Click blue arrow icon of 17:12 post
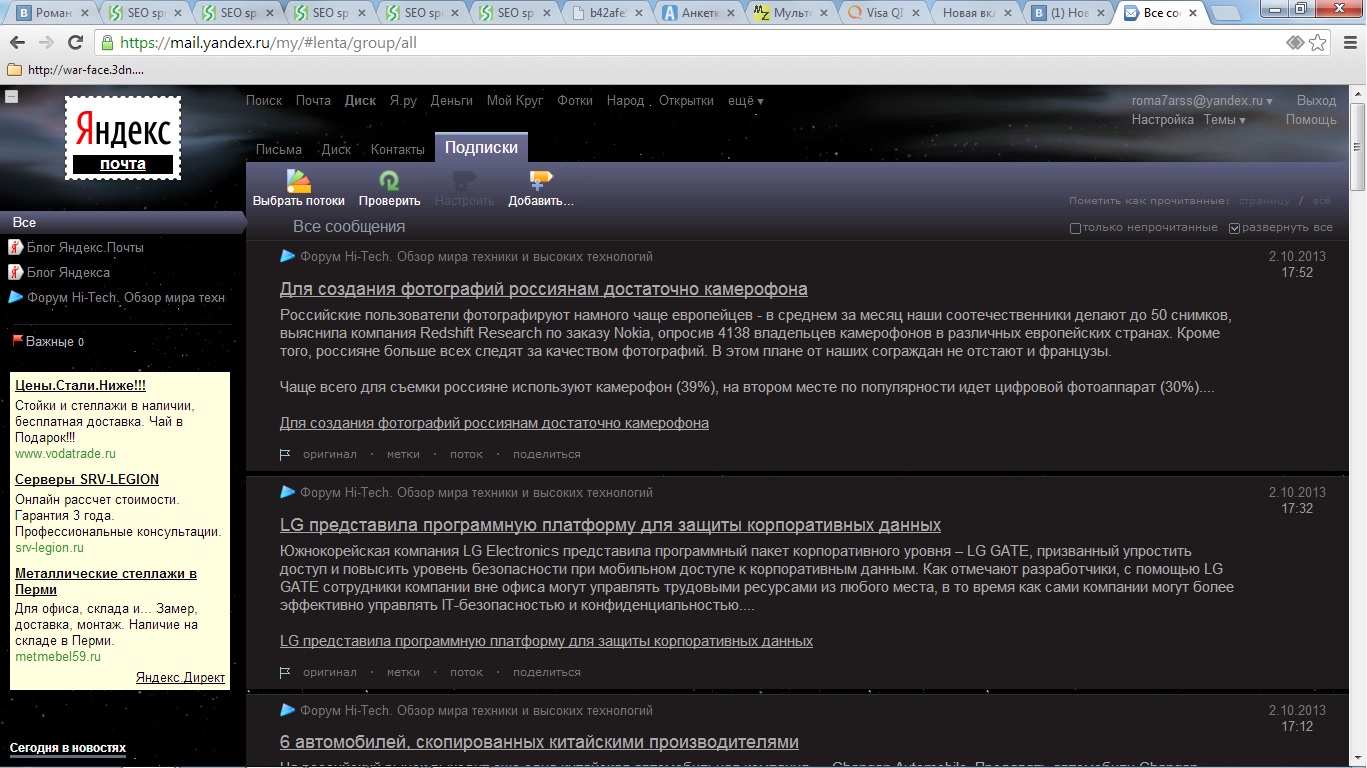 pos(288,710)
